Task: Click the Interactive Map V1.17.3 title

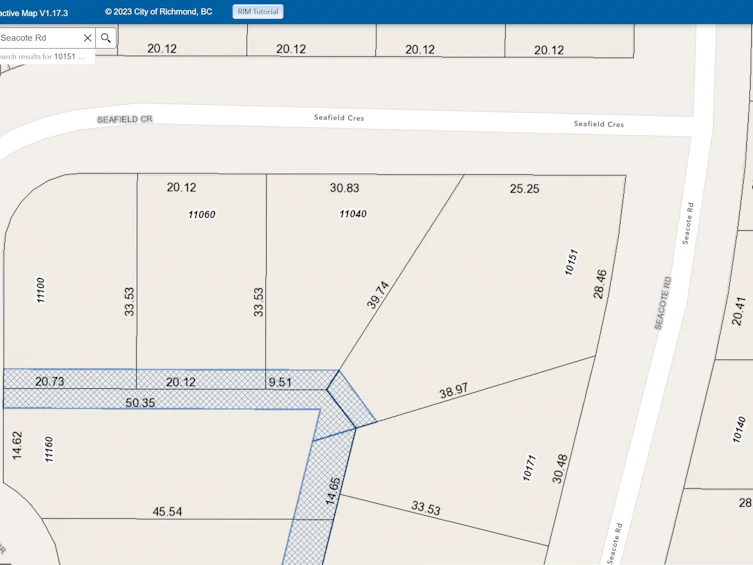Action: (34, 13)
